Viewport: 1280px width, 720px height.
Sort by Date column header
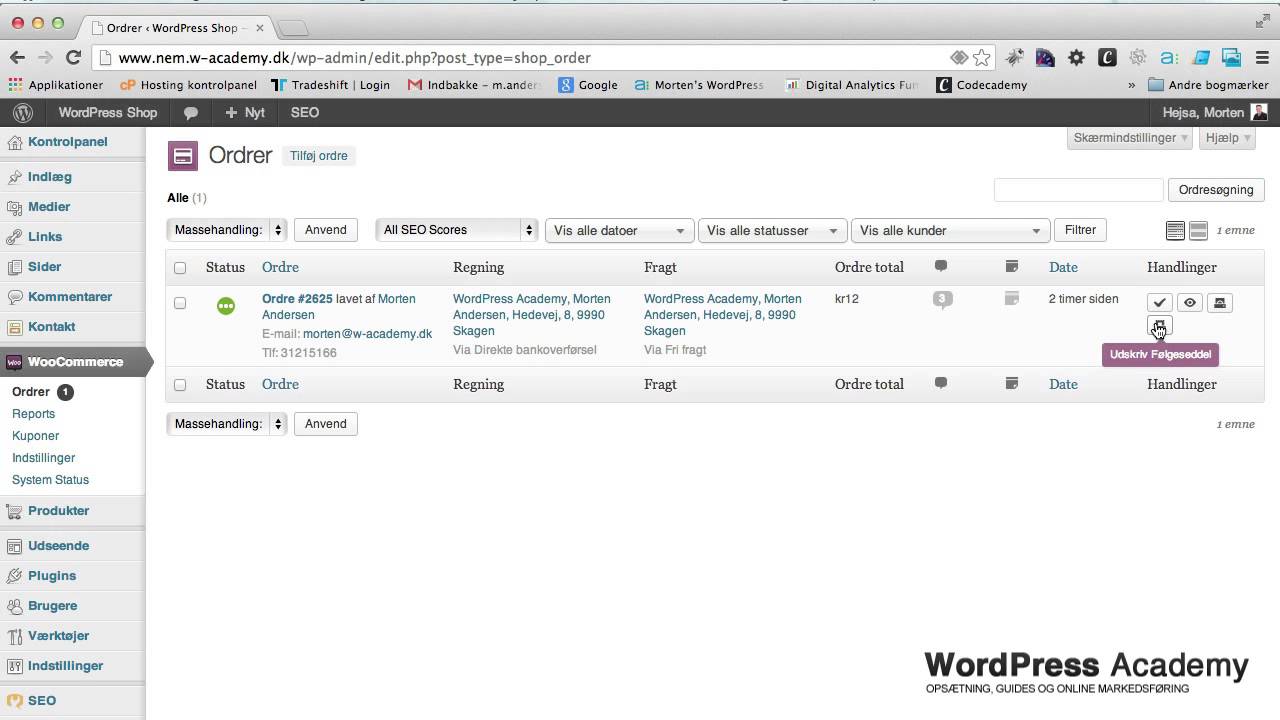coord(1063,267)
